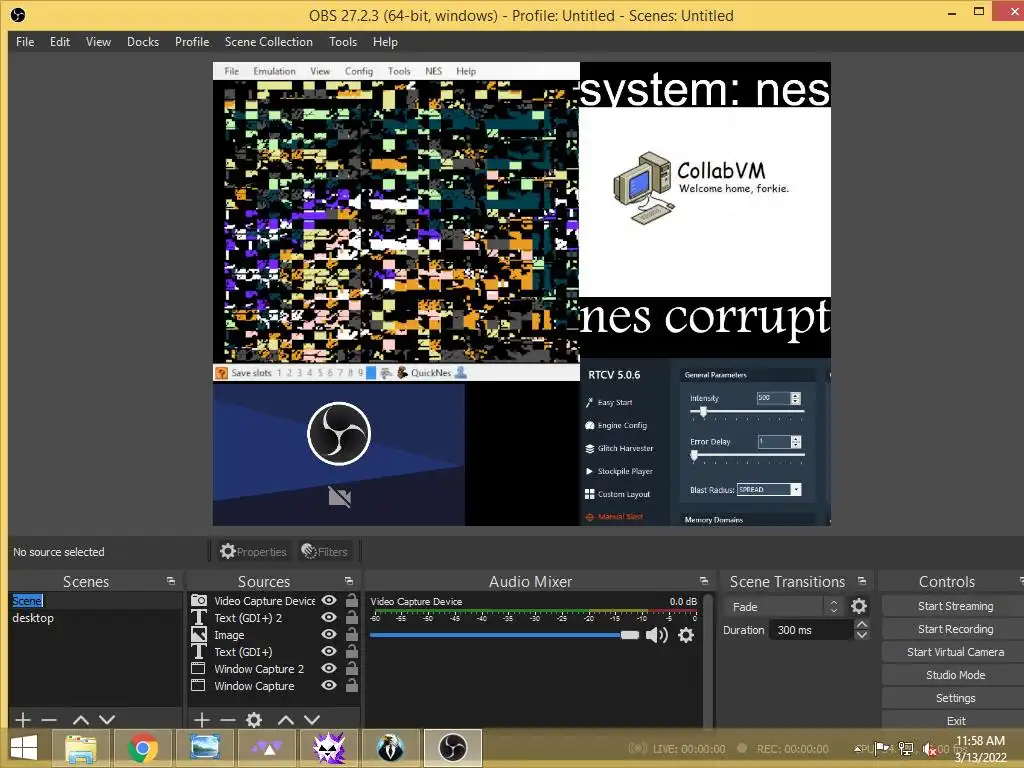This screenshot has width=1024, height=768.
Task: Open the purple cat icon app in taskbar
Action: coord(329,748)
